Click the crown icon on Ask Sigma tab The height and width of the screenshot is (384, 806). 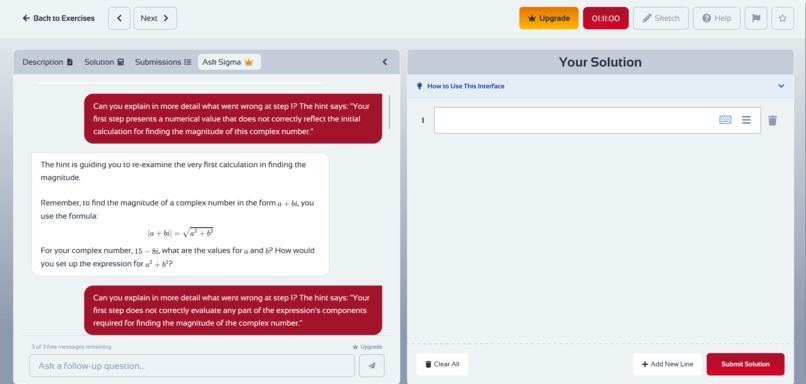click(249, 62)
